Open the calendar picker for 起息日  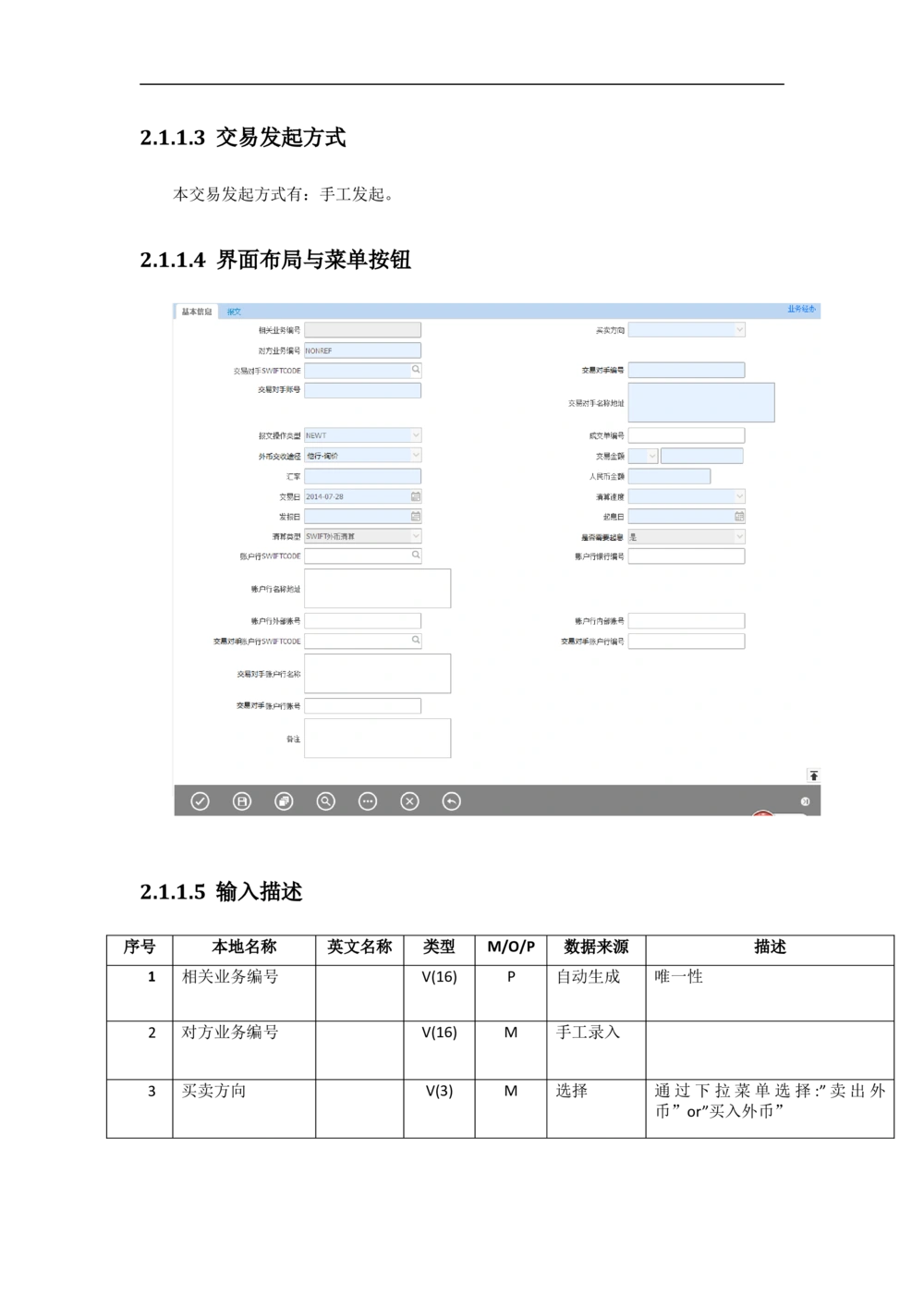point(739,517)
